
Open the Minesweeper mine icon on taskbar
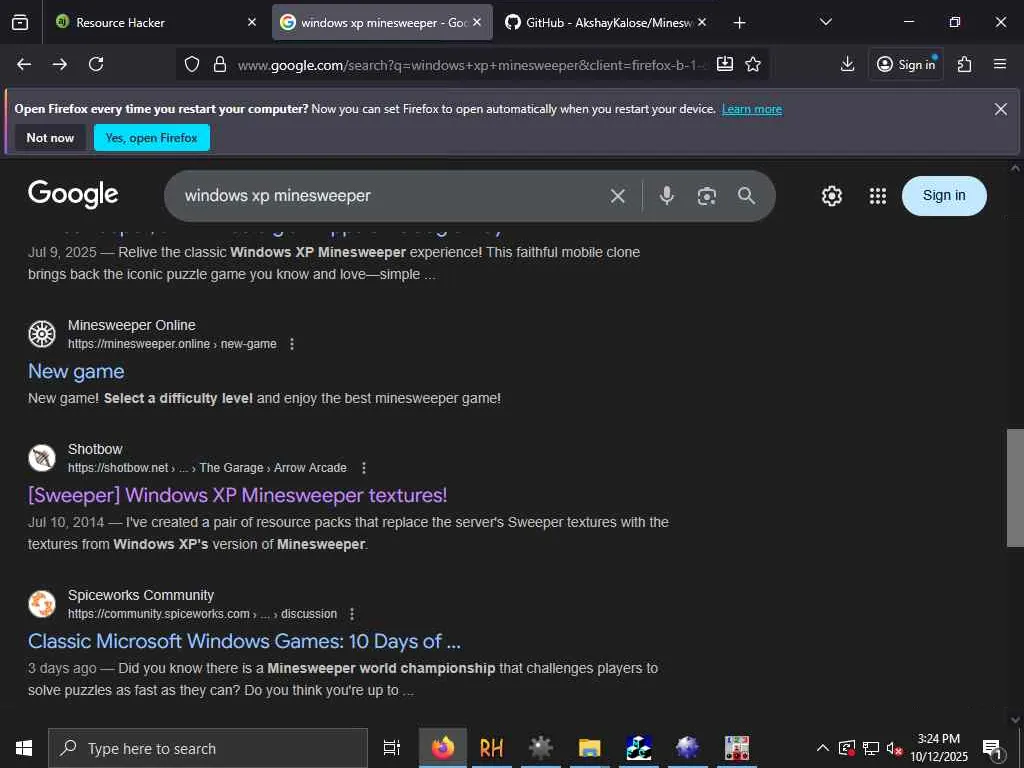[541, 748]
